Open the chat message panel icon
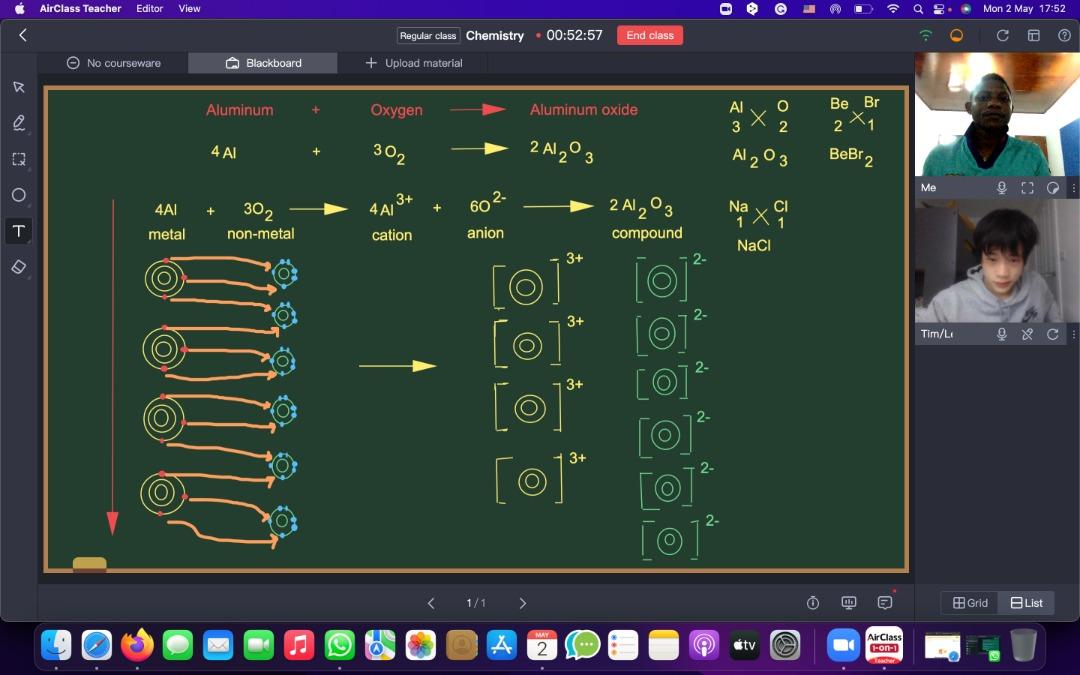1080x675 pixels. (885, 602)
